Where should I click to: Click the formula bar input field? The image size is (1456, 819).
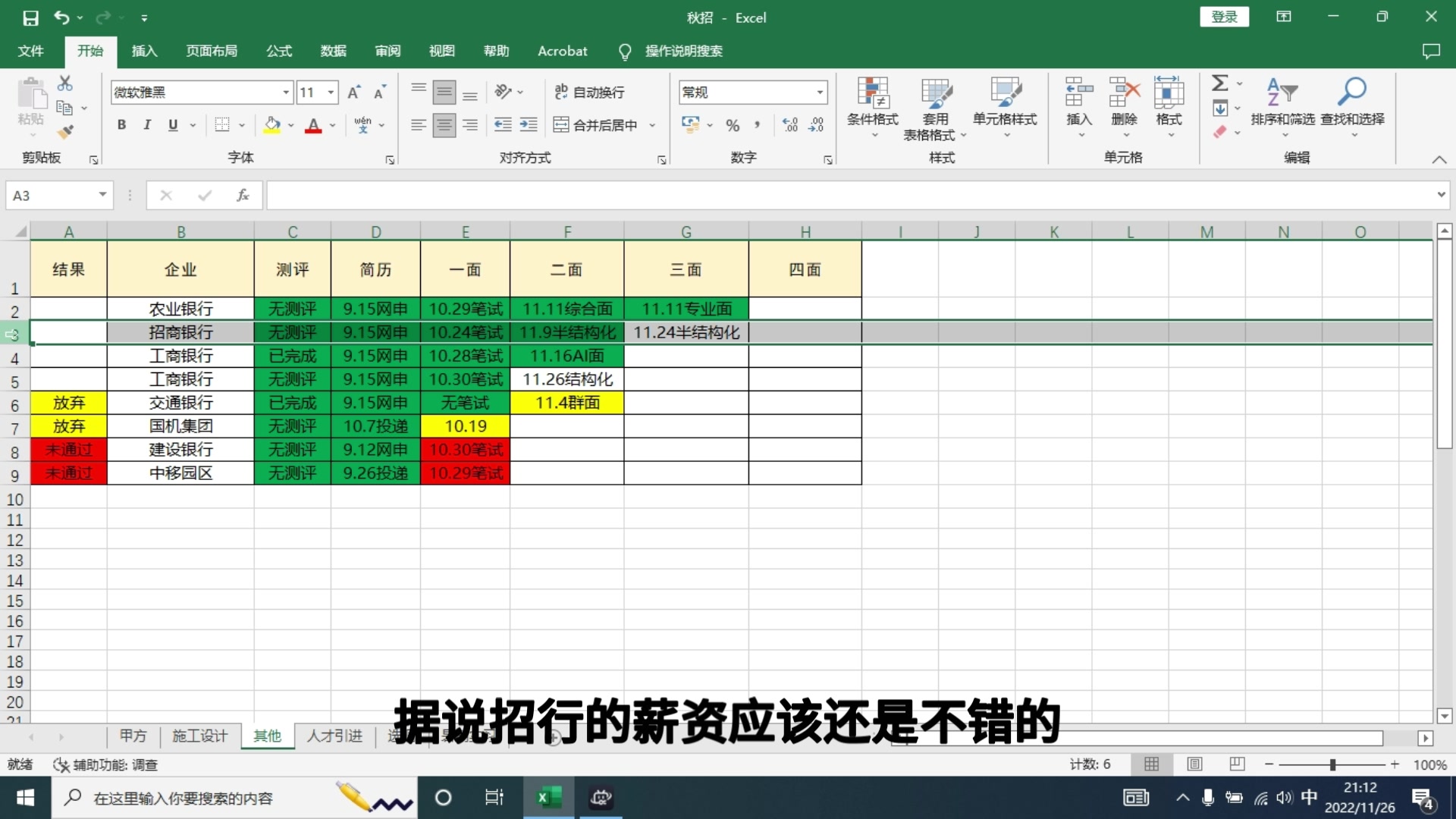pos(849,196)
